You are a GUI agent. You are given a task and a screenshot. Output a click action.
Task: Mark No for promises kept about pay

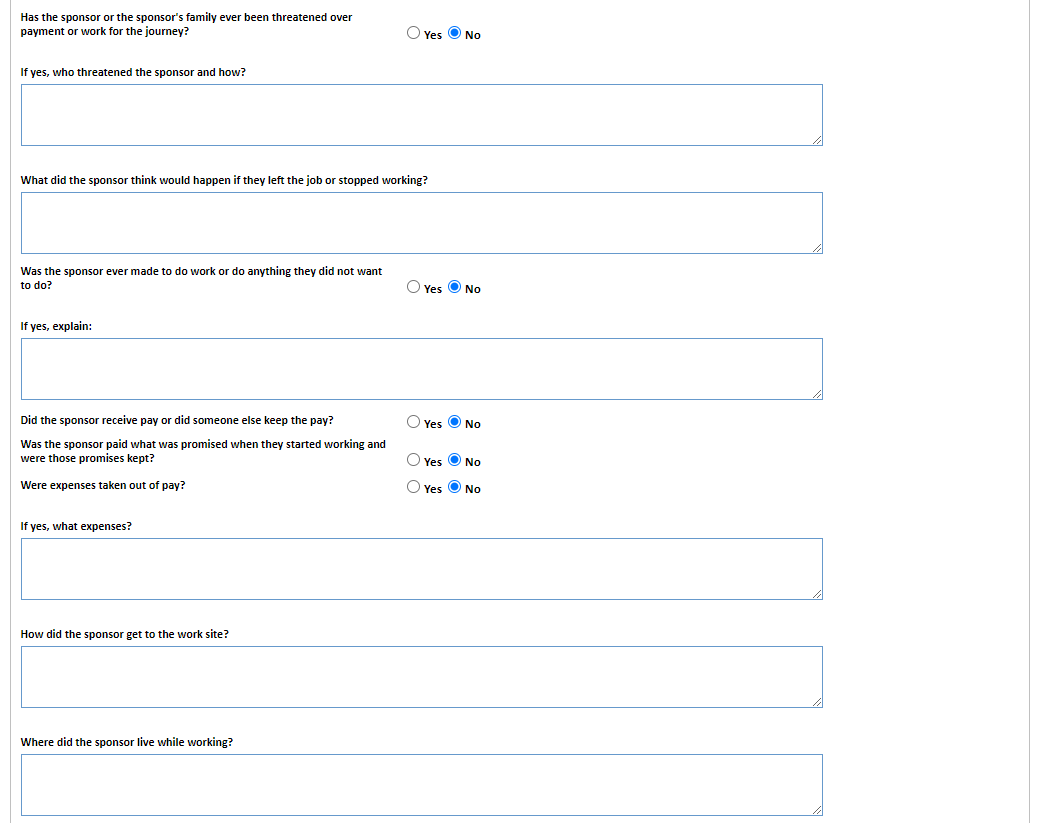455,460
